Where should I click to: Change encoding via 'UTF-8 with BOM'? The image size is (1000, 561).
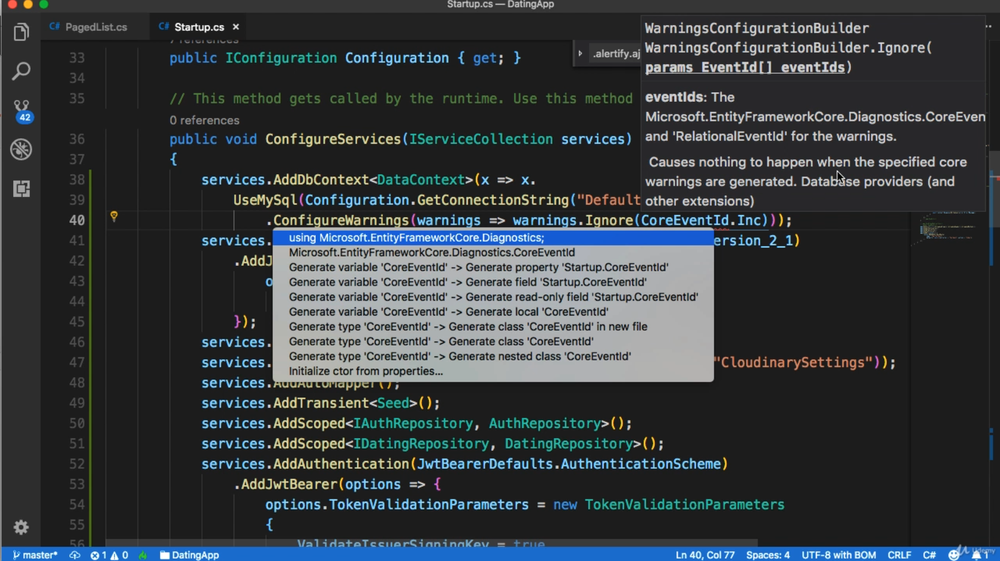pos(839,555)
